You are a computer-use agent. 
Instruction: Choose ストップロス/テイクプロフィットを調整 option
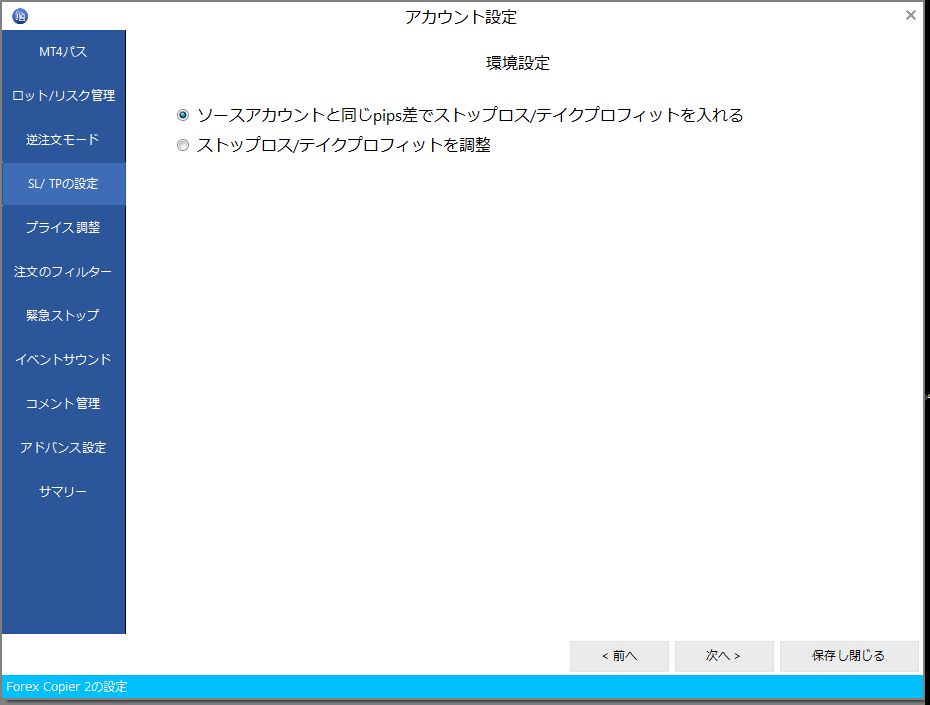[182, 145]
